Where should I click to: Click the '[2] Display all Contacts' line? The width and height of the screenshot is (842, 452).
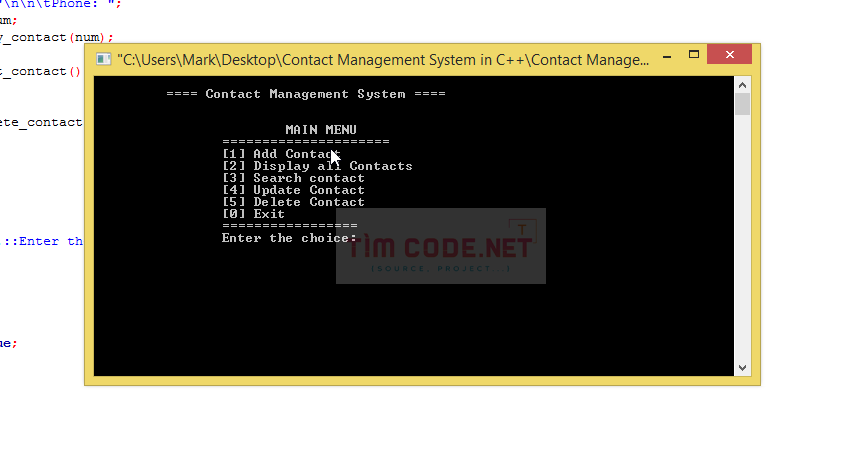click(x=317, y=166)
